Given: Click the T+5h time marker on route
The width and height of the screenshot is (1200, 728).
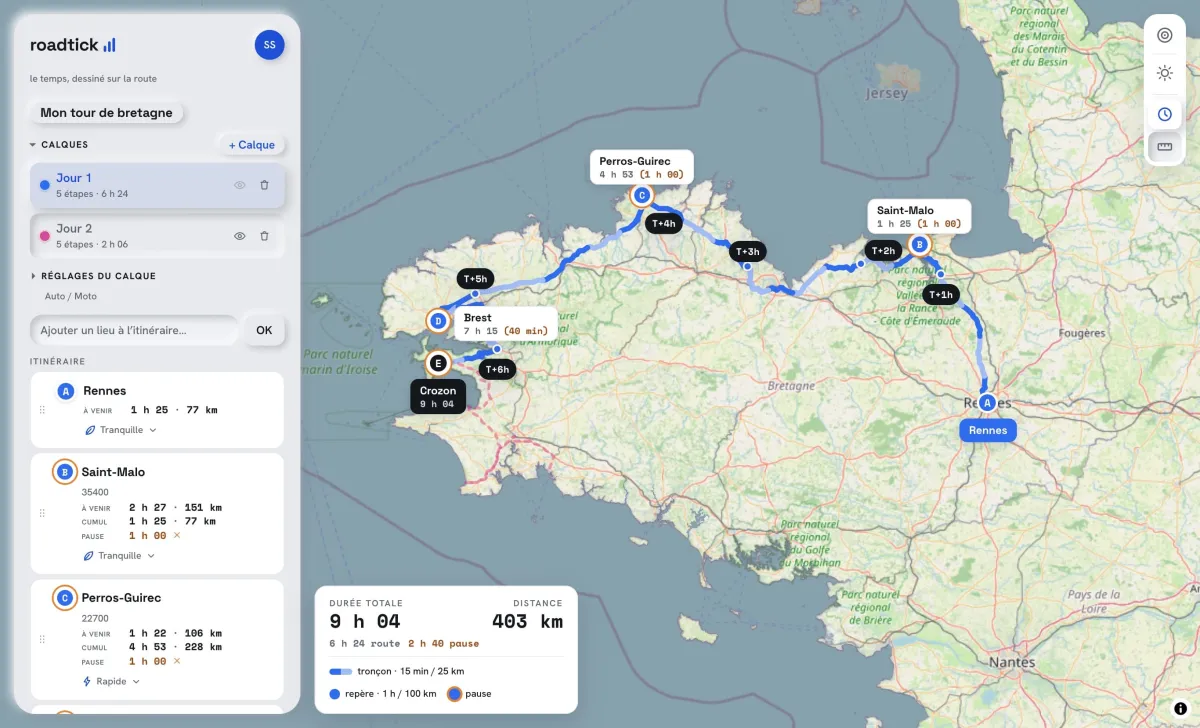Looking at the screenshot, I should pyautogui.click(x=475, y=279).
